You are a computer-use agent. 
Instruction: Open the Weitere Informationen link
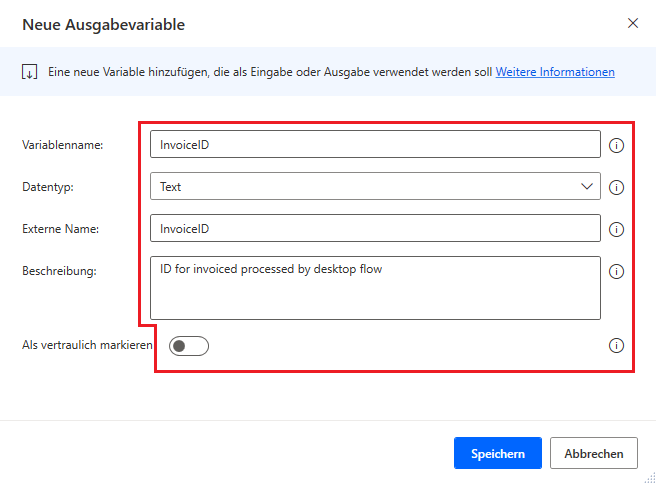pos(555,72)
